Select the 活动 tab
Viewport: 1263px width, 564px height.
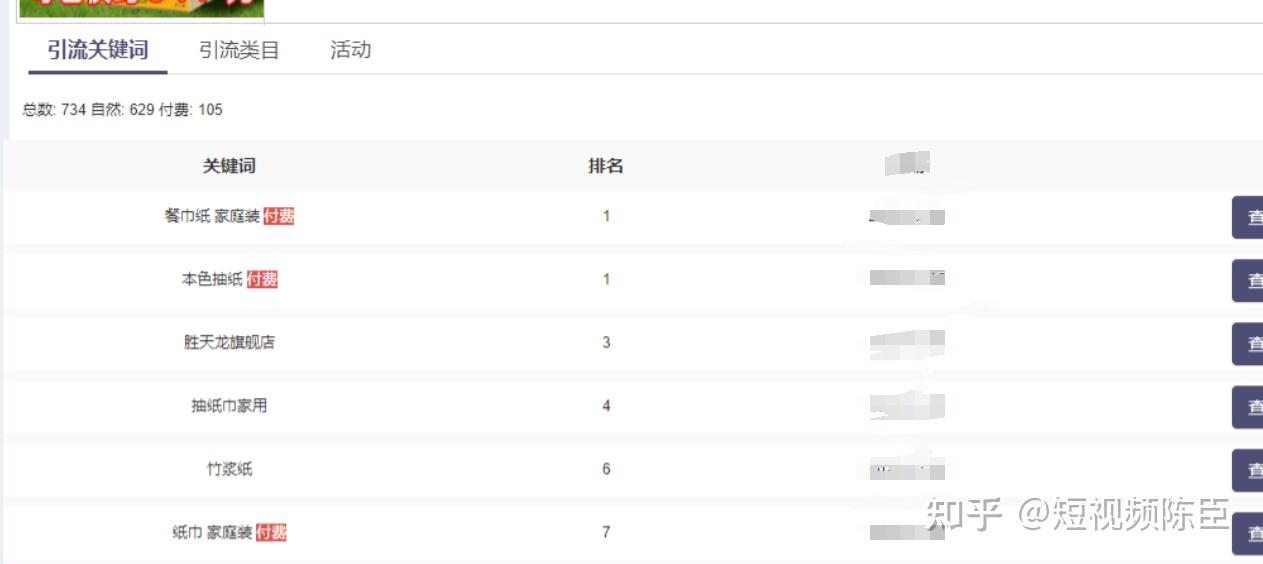351,50
